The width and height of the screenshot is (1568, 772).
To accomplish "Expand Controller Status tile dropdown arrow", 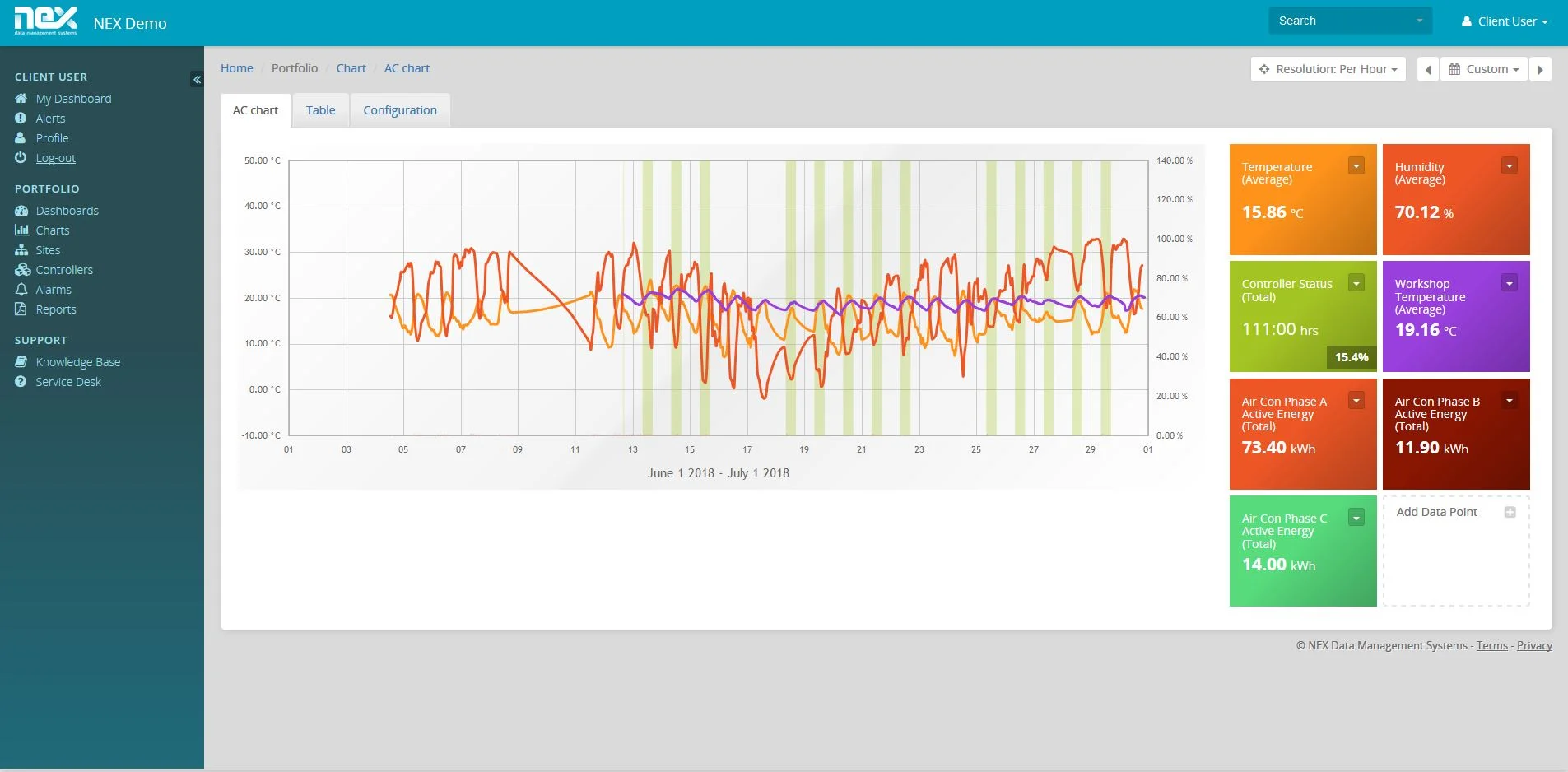I will pos(1356,283).
